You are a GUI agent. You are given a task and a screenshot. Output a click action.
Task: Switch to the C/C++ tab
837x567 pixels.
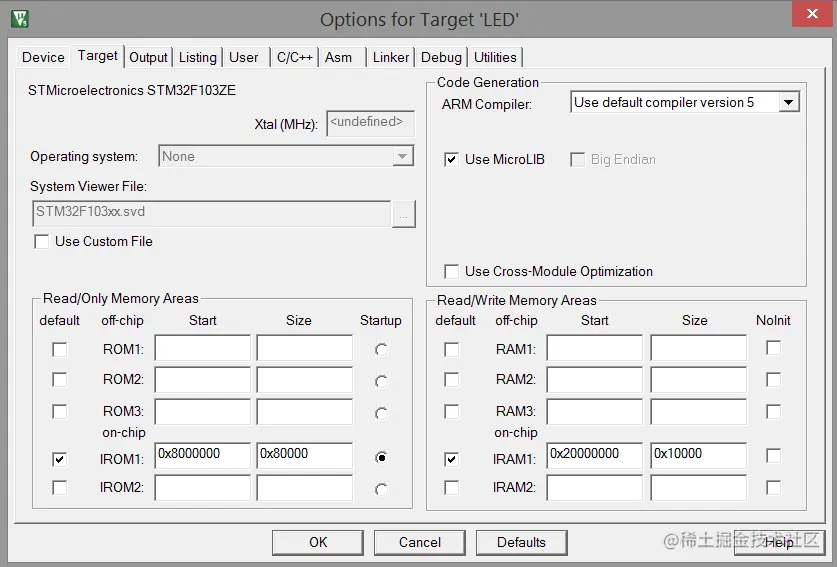[294, 57]
